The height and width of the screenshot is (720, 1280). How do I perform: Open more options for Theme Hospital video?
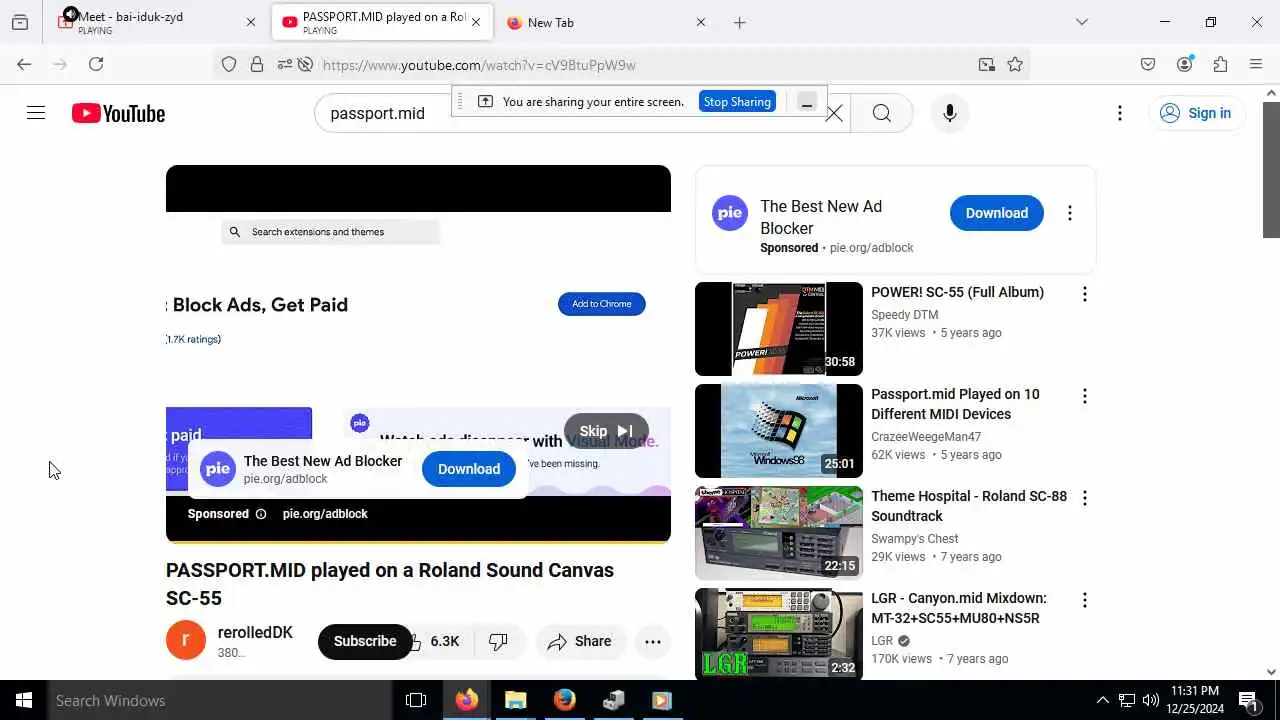coord(1084,498)
